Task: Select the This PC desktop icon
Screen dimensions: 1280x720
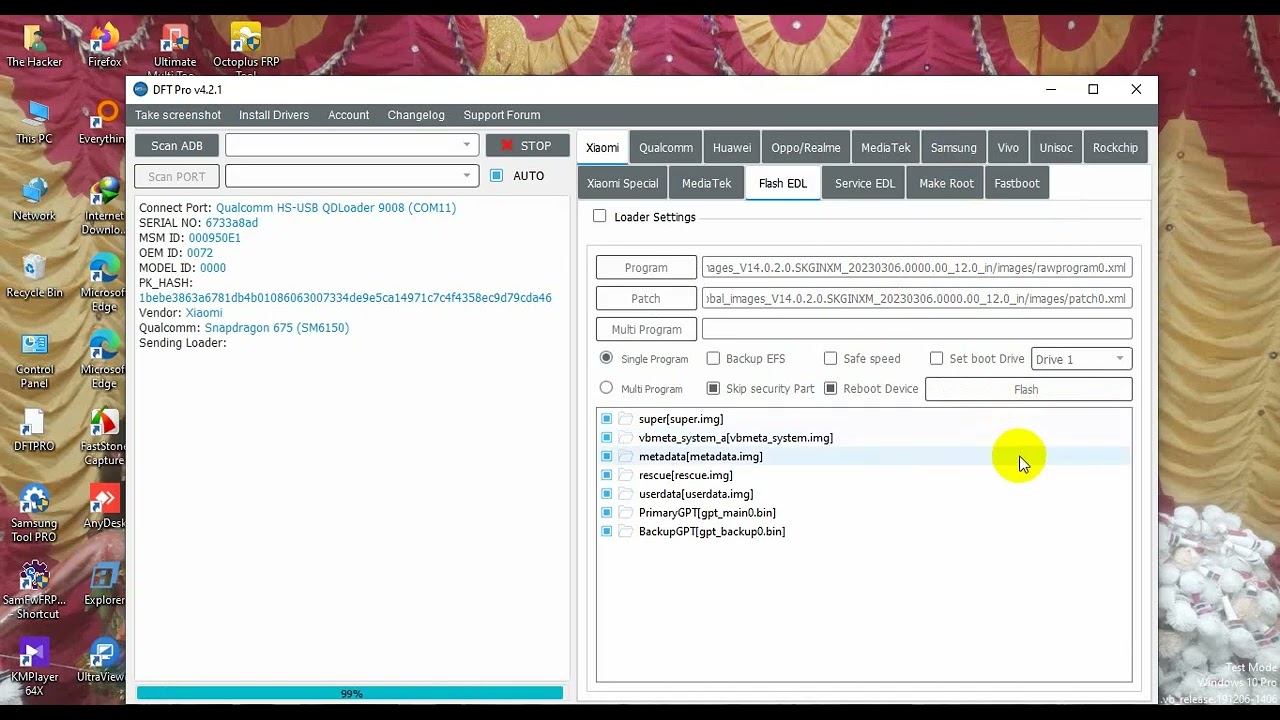Action: tap(34, 123)
